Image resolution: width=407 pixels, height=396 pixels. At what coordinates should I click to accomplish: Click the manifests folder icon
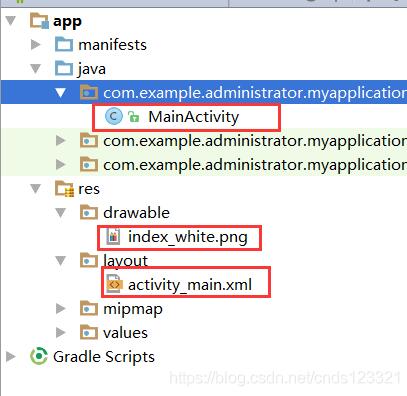64,45
